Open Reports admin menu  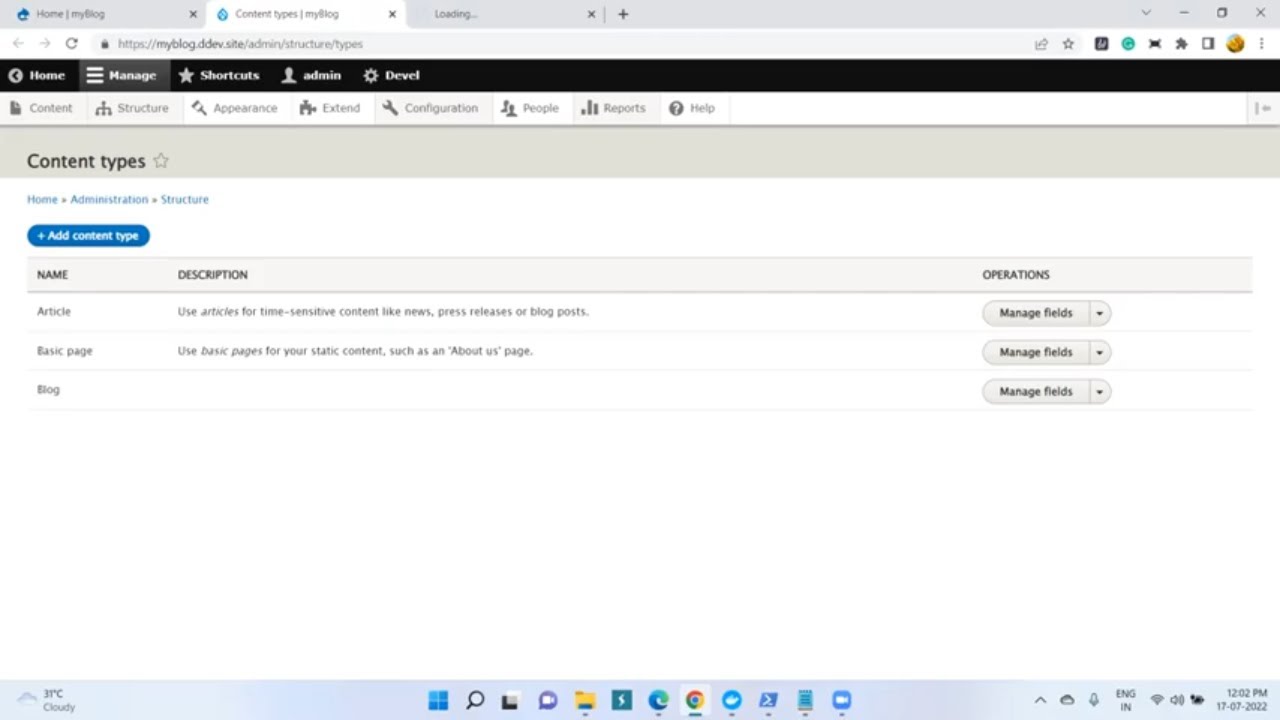tap(614, 108)
